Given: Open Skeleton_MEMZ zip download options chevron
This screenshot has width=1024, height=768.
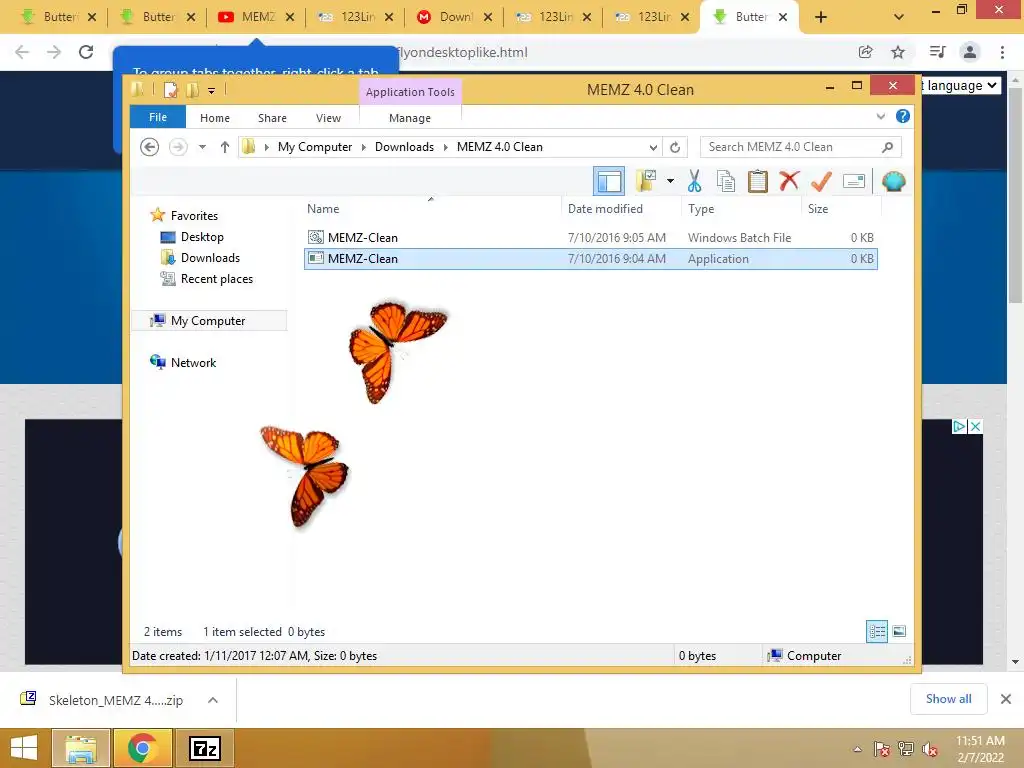Looking at the screenshot, I should click(212, 699).
